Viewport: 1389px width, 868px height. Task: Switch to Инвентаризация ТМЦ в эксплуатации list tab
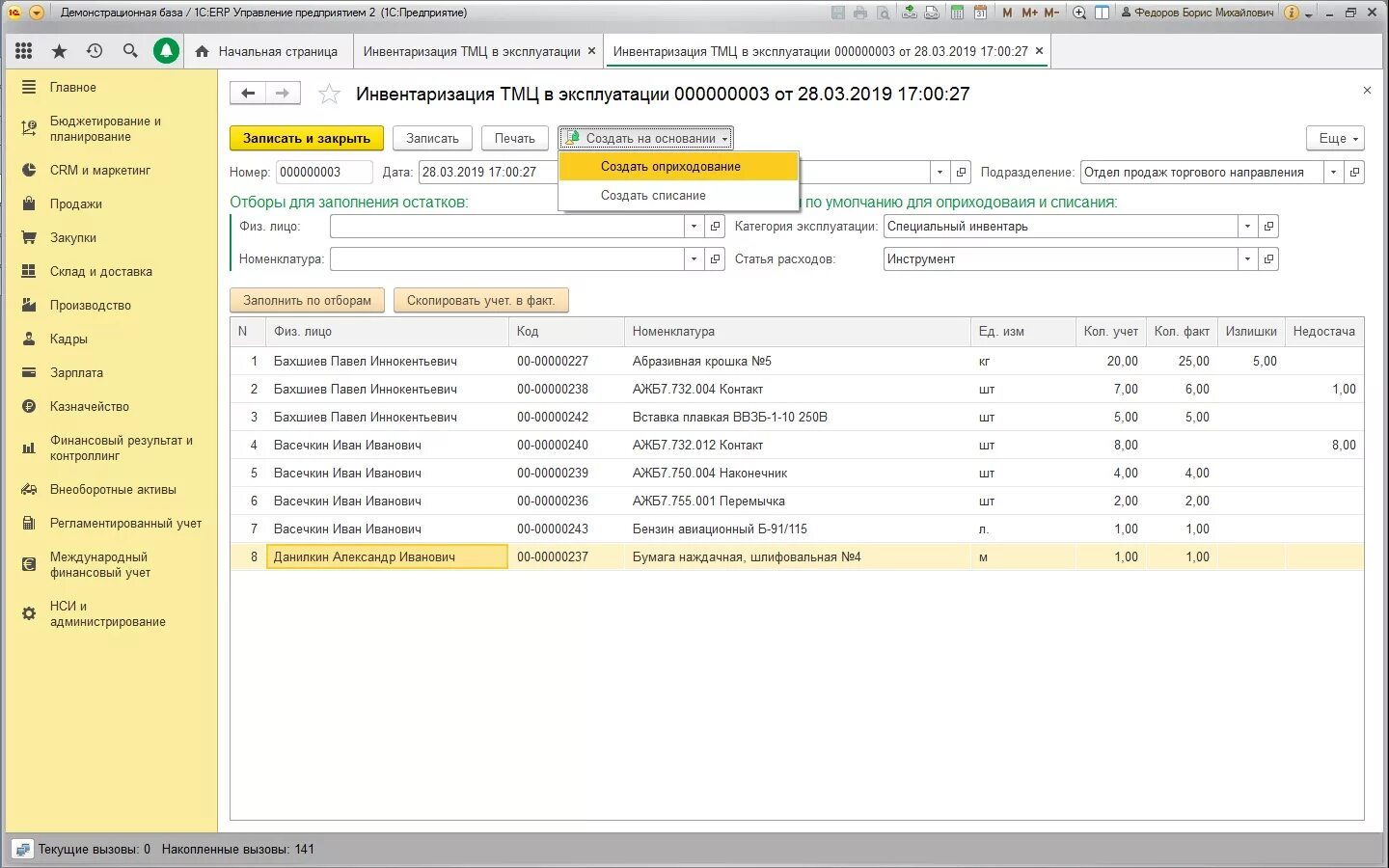tap(472, 51)
